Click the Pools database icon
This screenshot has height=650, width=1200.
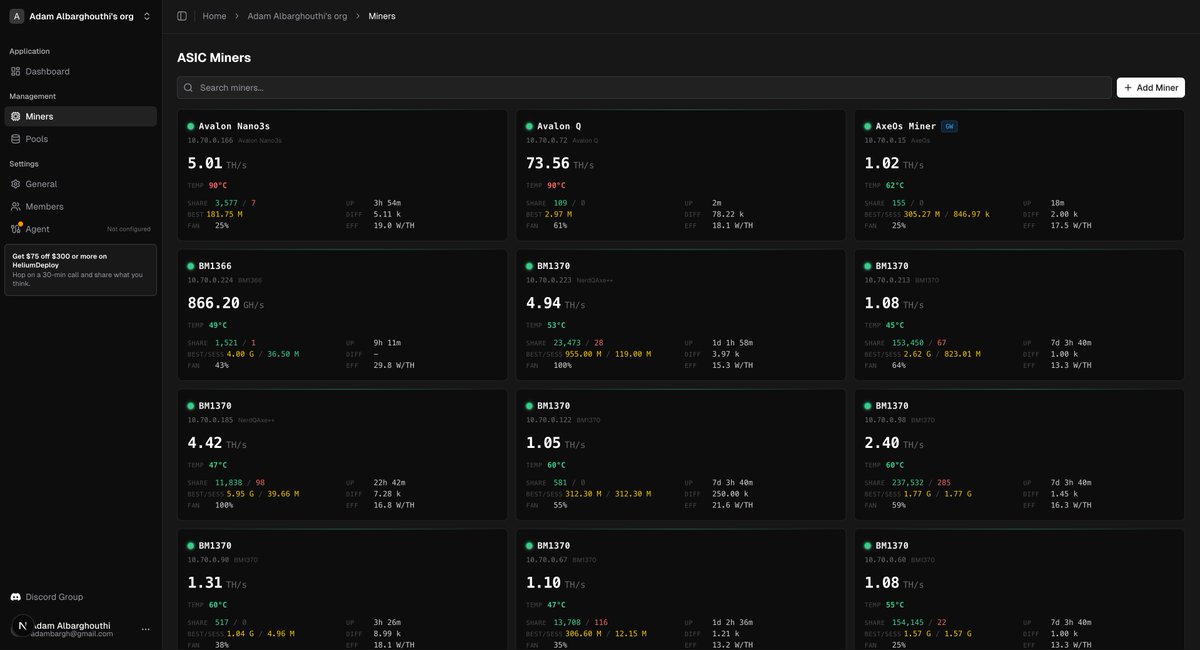click(15, 139)
